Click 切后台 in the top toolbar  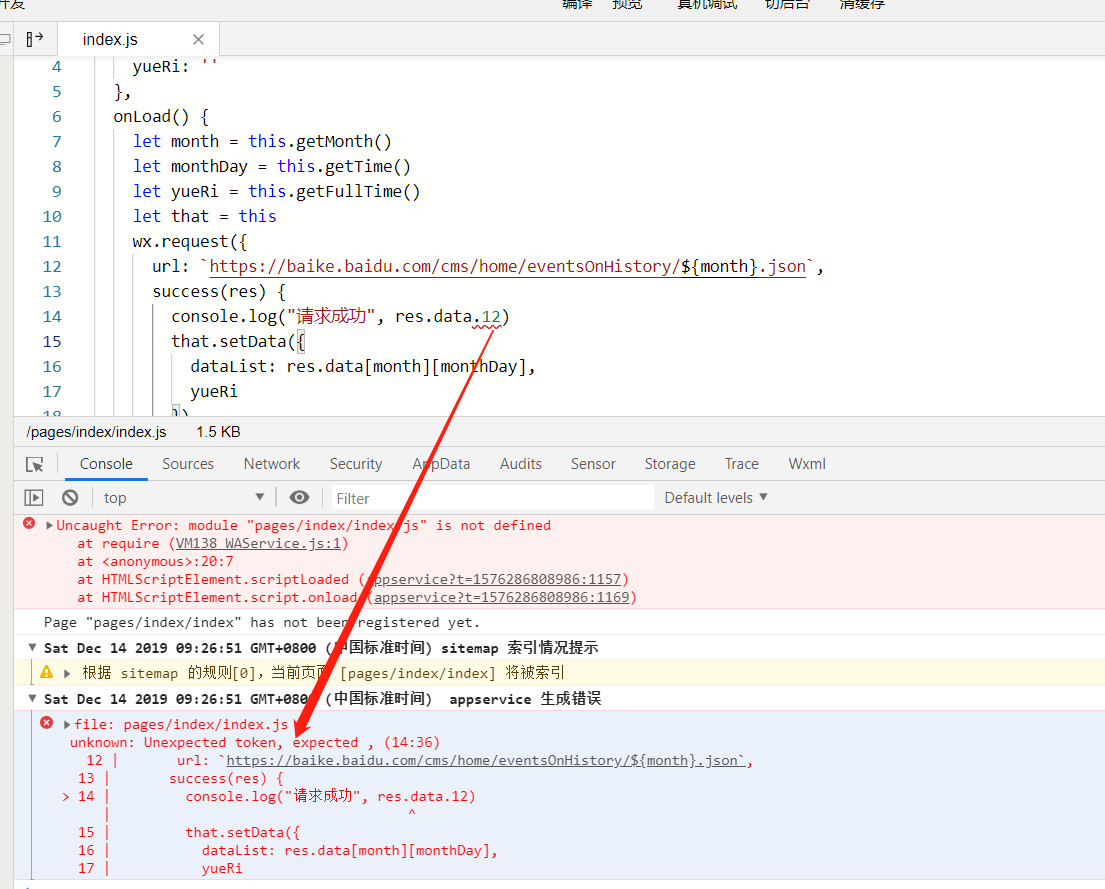coord(787,4)
